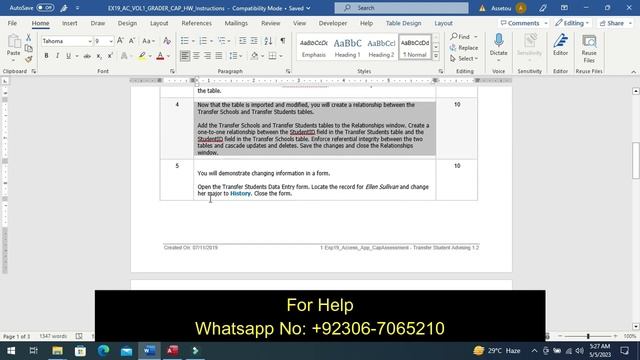Collapse the ribbon with the chevron

coord(633,72)
